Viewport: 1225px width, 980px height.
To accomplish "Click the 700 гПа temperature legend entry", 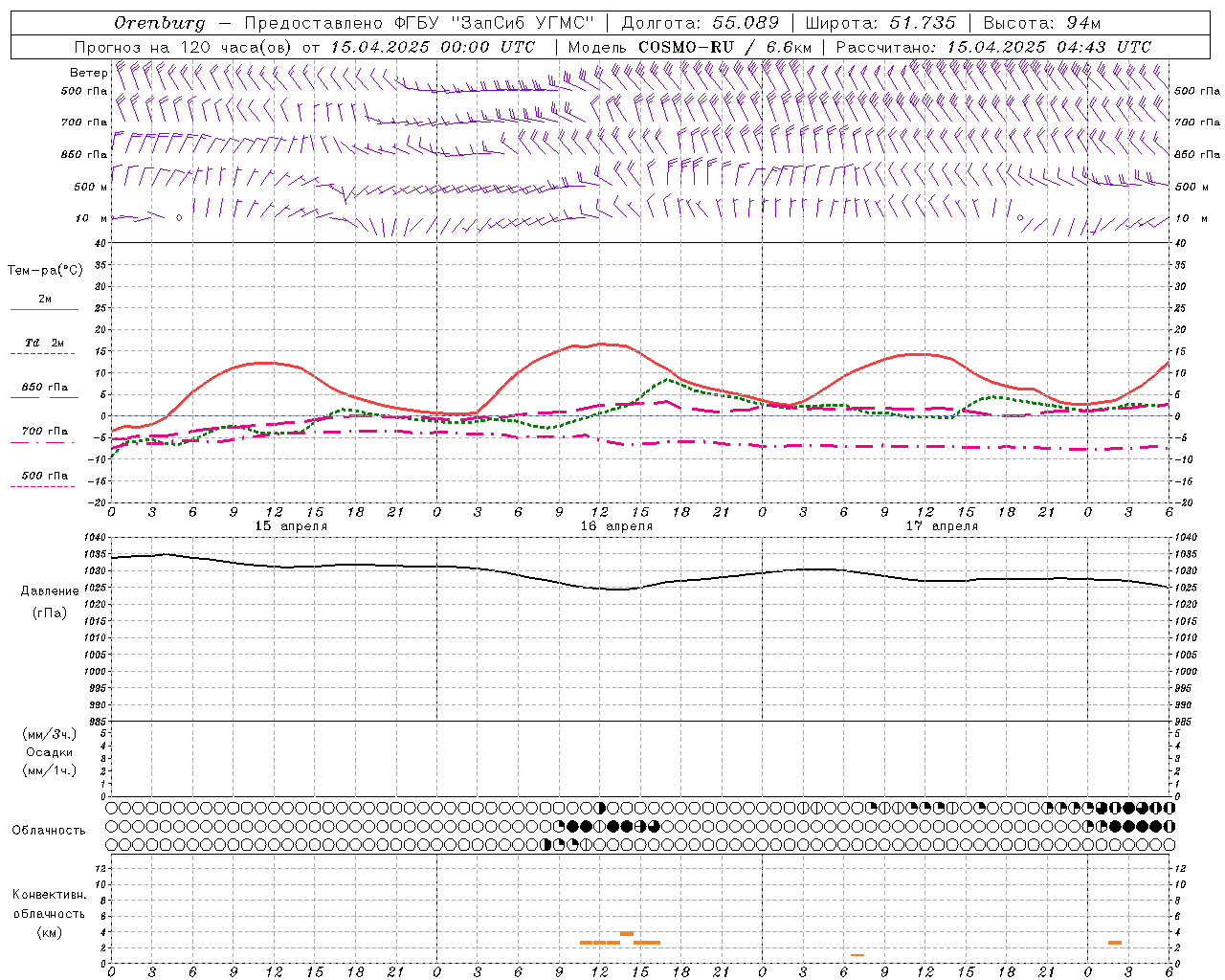I will click(x=45, y=432).
